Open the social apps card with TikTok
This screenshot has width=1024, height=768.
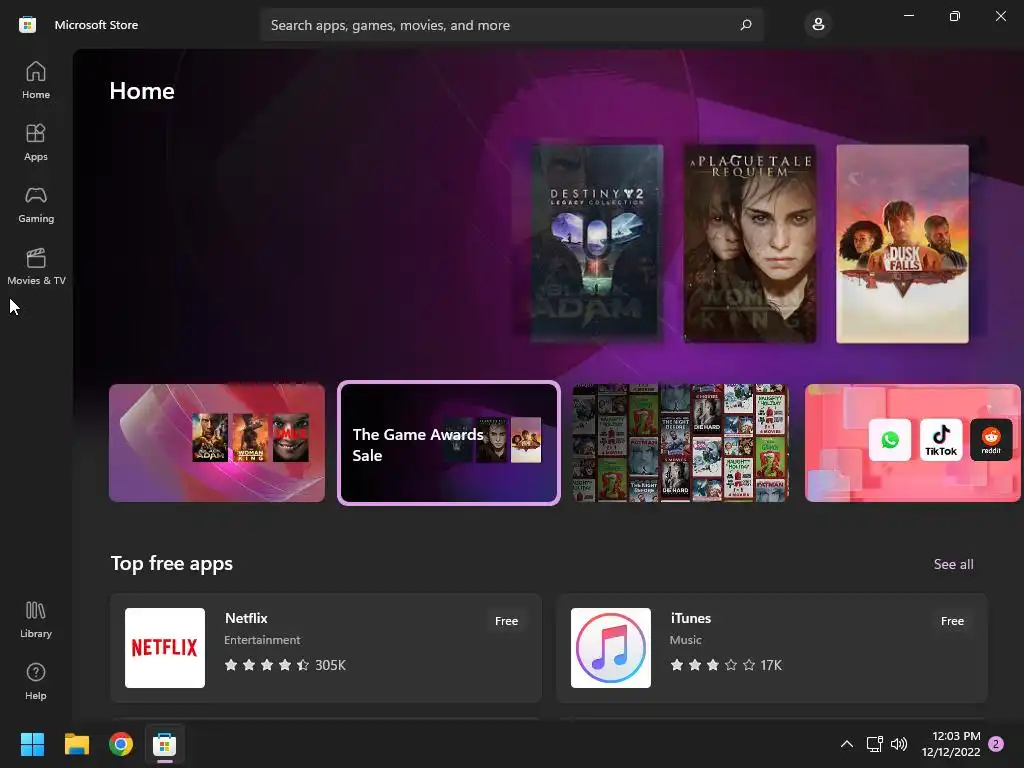pos(912,443)
